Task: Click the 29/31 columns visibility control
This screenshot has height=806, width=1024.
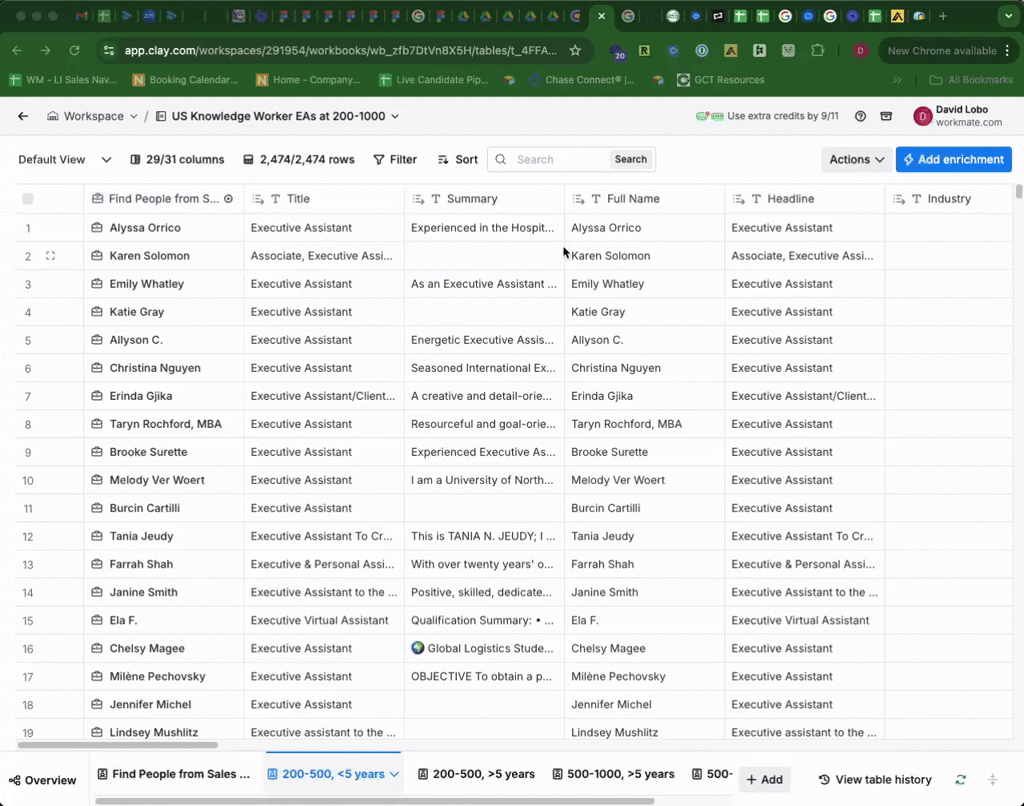Action: tap(177, 159)
